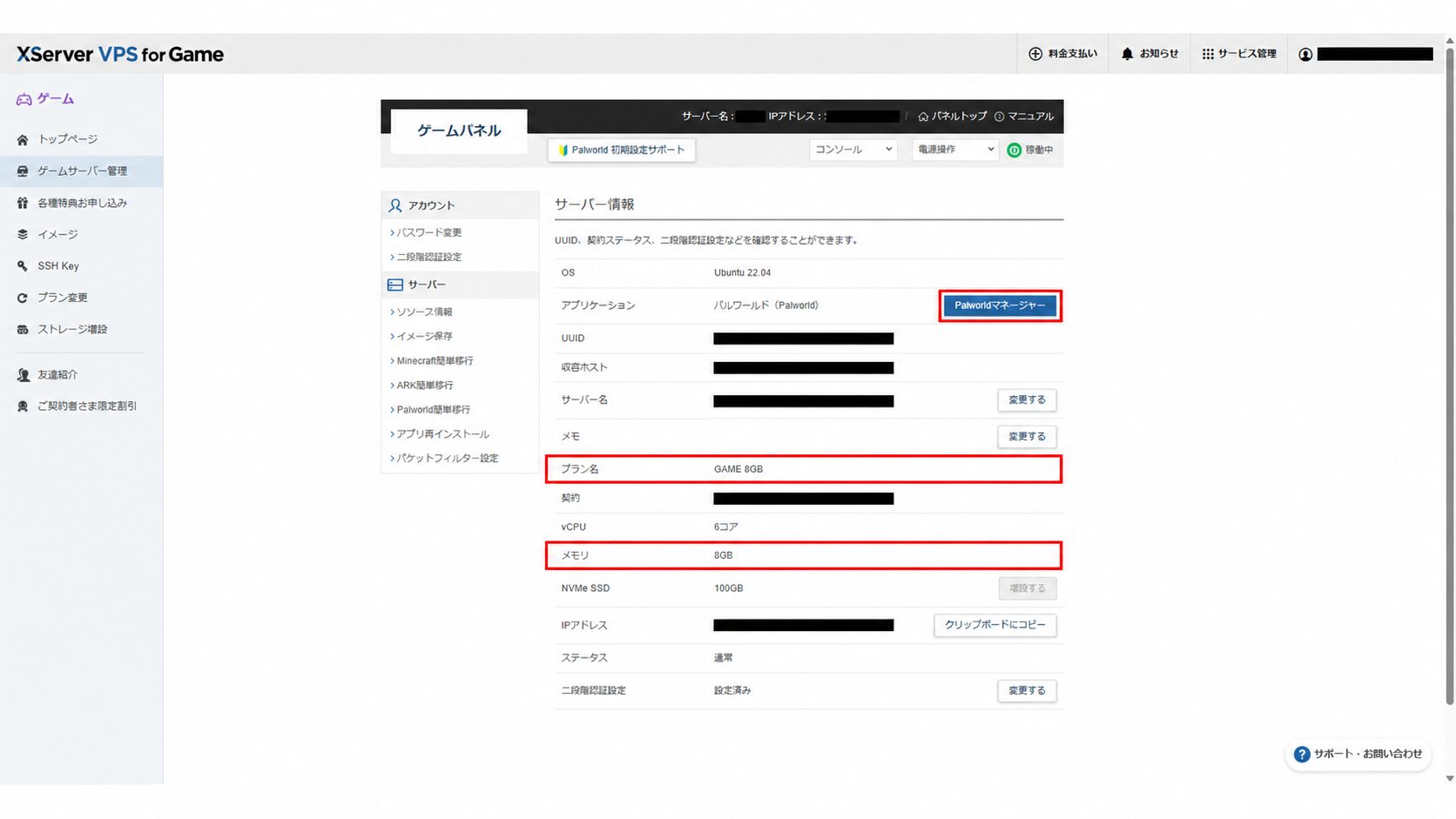Click 変更する for サーバー名 row
Screen dimensions: 1456x819
[1027, 399]
